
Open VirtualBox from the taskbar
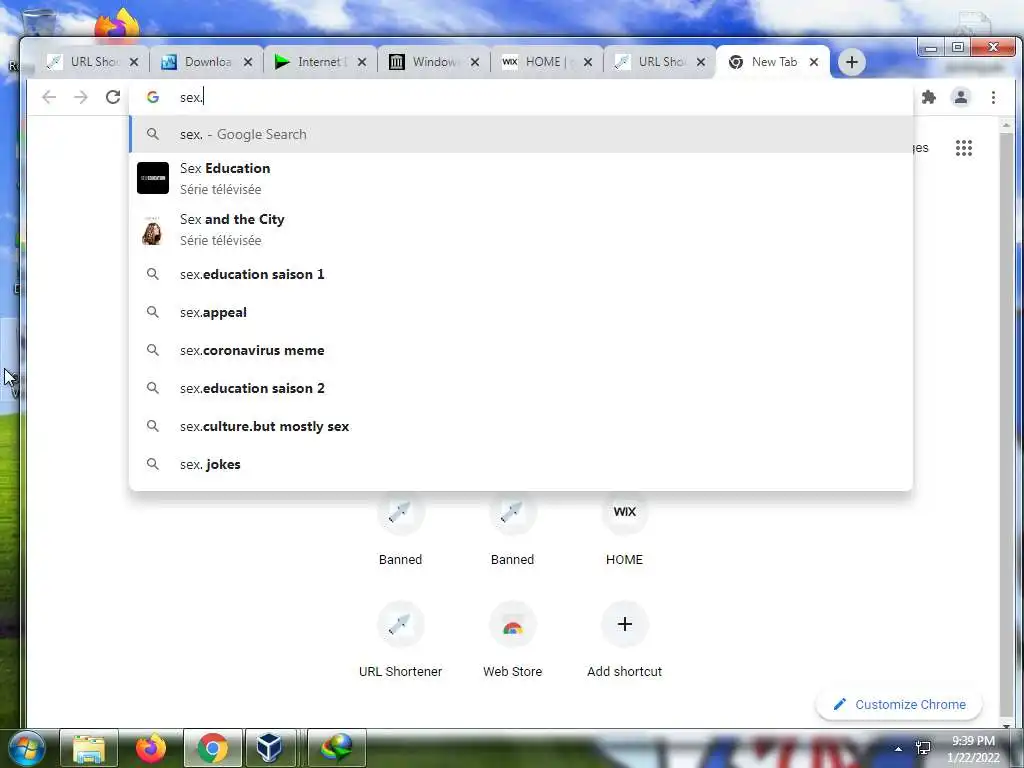(269, 748)
